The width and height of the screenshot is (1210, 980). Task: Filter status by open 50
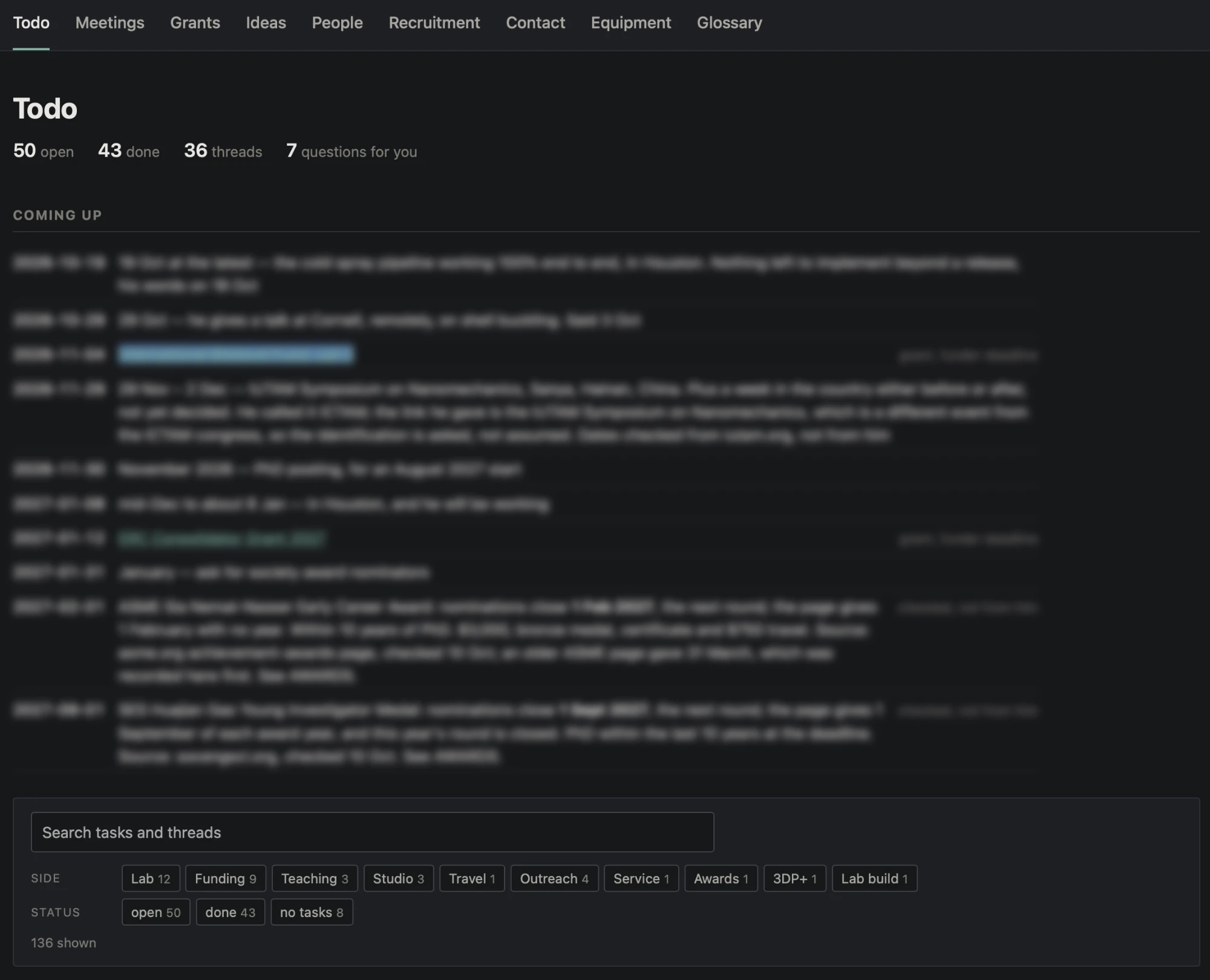pos(156,912)
